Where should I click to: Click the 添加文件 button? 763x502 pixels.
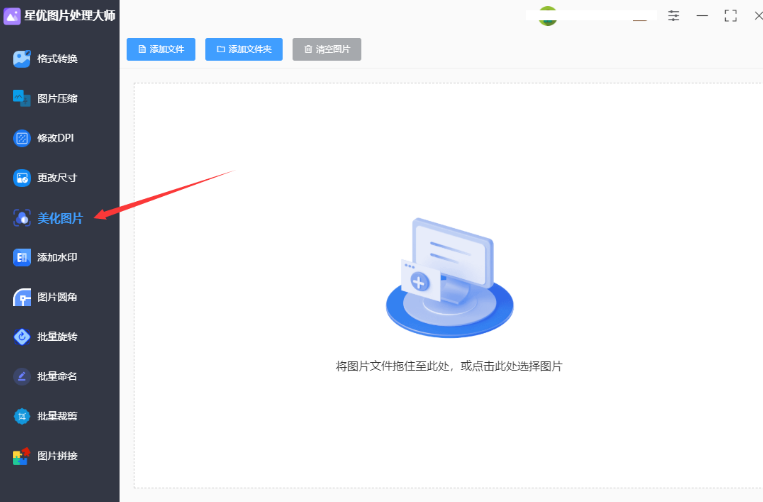[161, 49]
